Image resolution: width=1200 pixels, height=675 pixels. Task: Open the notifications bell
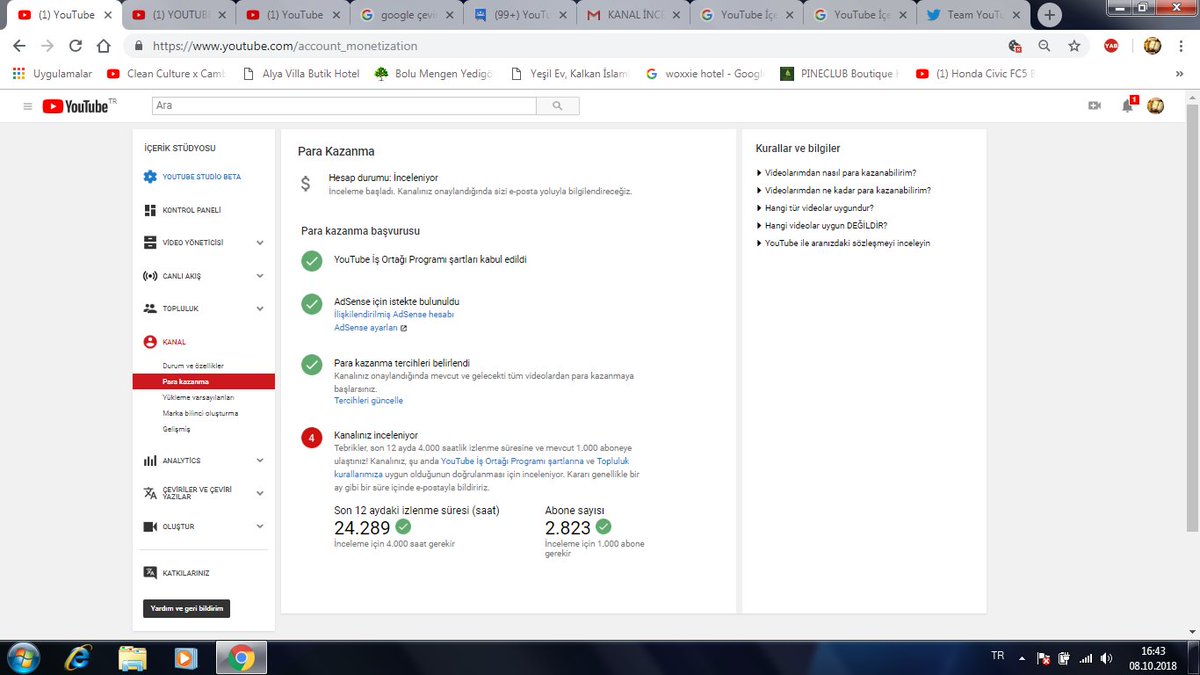1128,106
